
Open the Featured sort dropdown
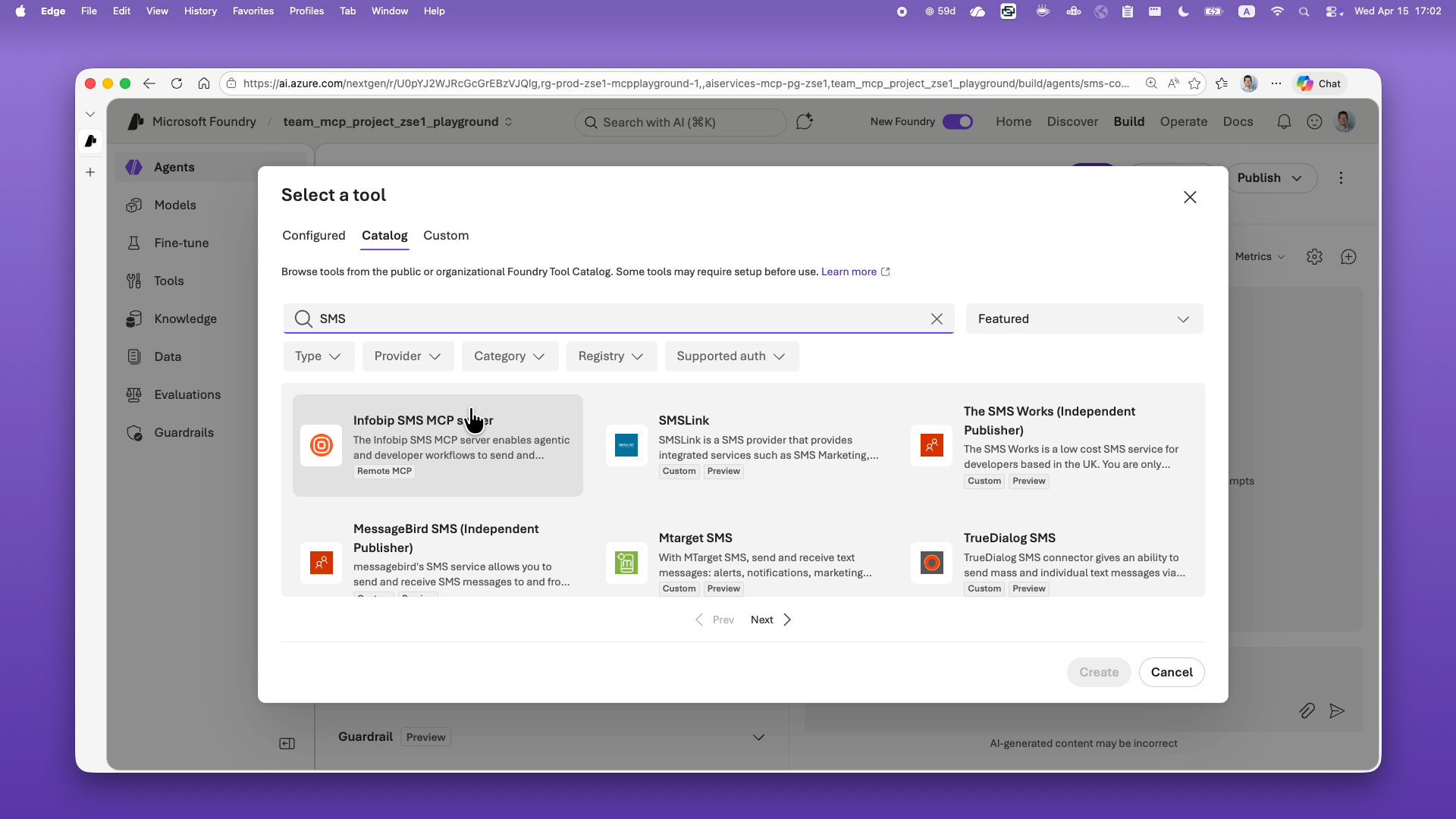coord(1084,319)
